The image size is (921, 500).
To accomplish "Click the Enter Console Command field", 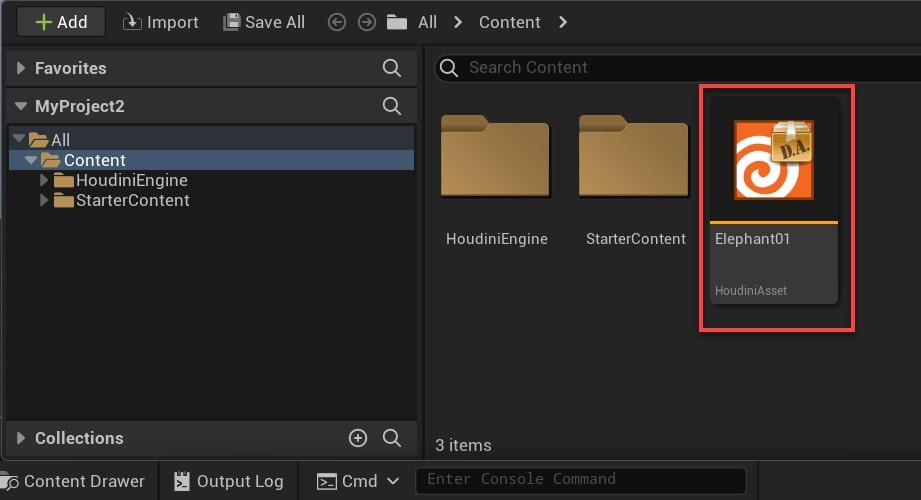I will tap(581, 480).
